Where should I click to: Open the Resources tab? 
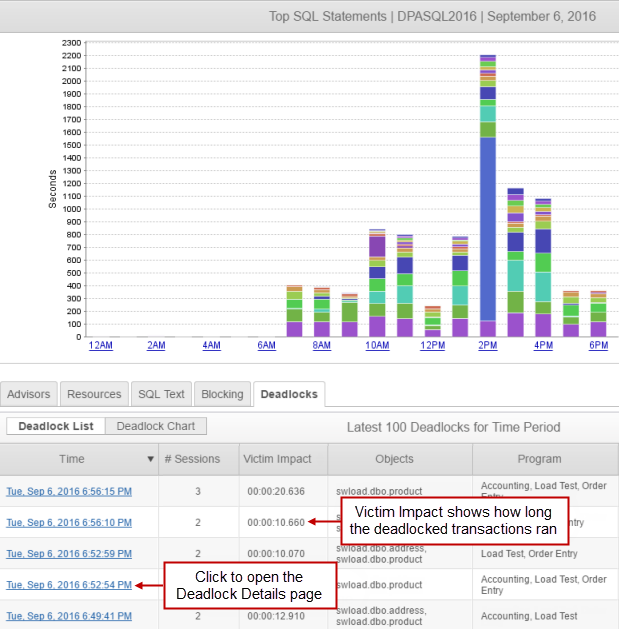[94, 394]
